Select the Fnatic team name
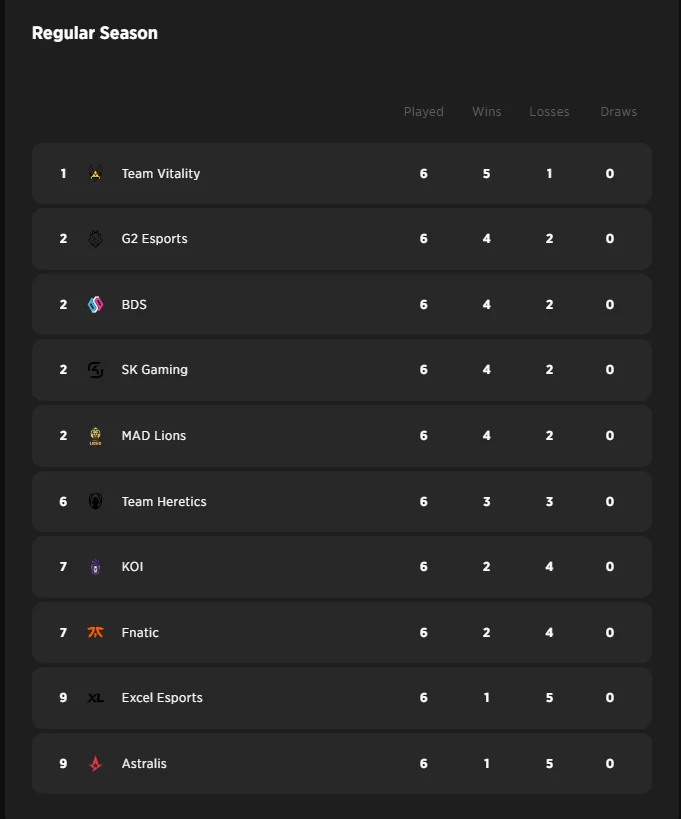 (140, 632)
